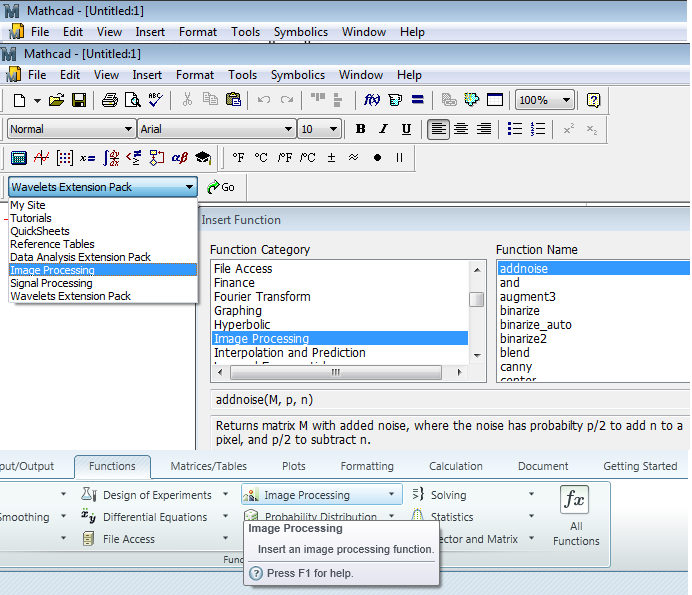Screen dimensions: 692x595
Task: Click the Undo arrow icon
Action: (x=264, y=100)
